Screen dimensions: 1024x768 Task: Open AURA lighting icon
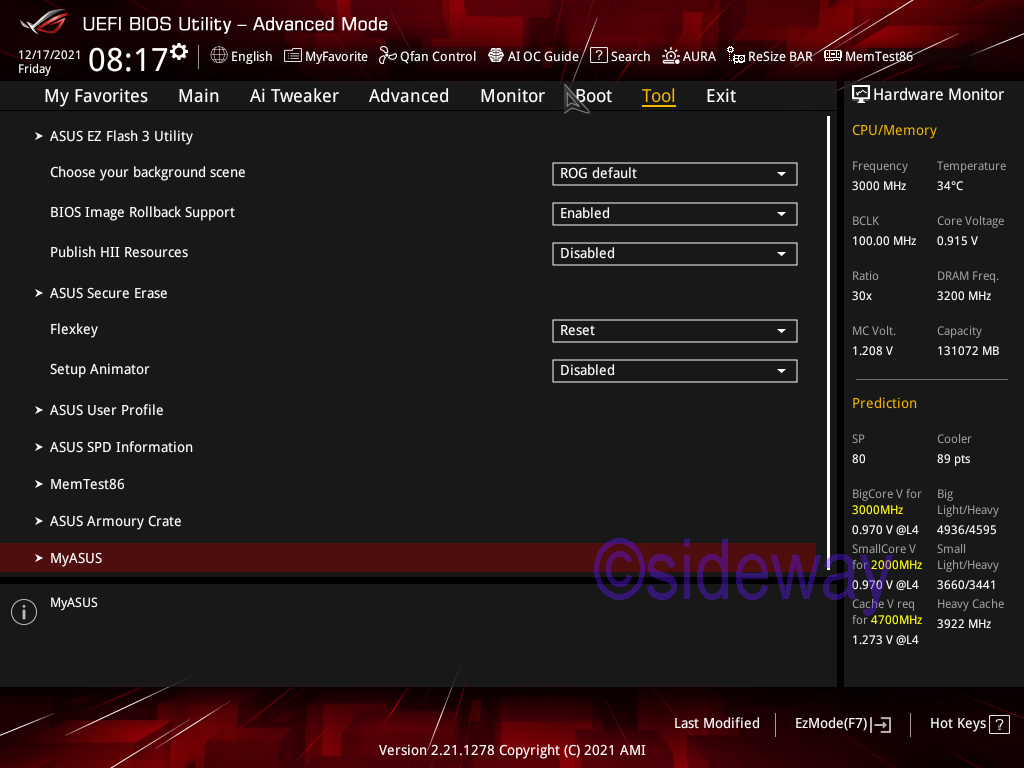[x=671, y=56]
